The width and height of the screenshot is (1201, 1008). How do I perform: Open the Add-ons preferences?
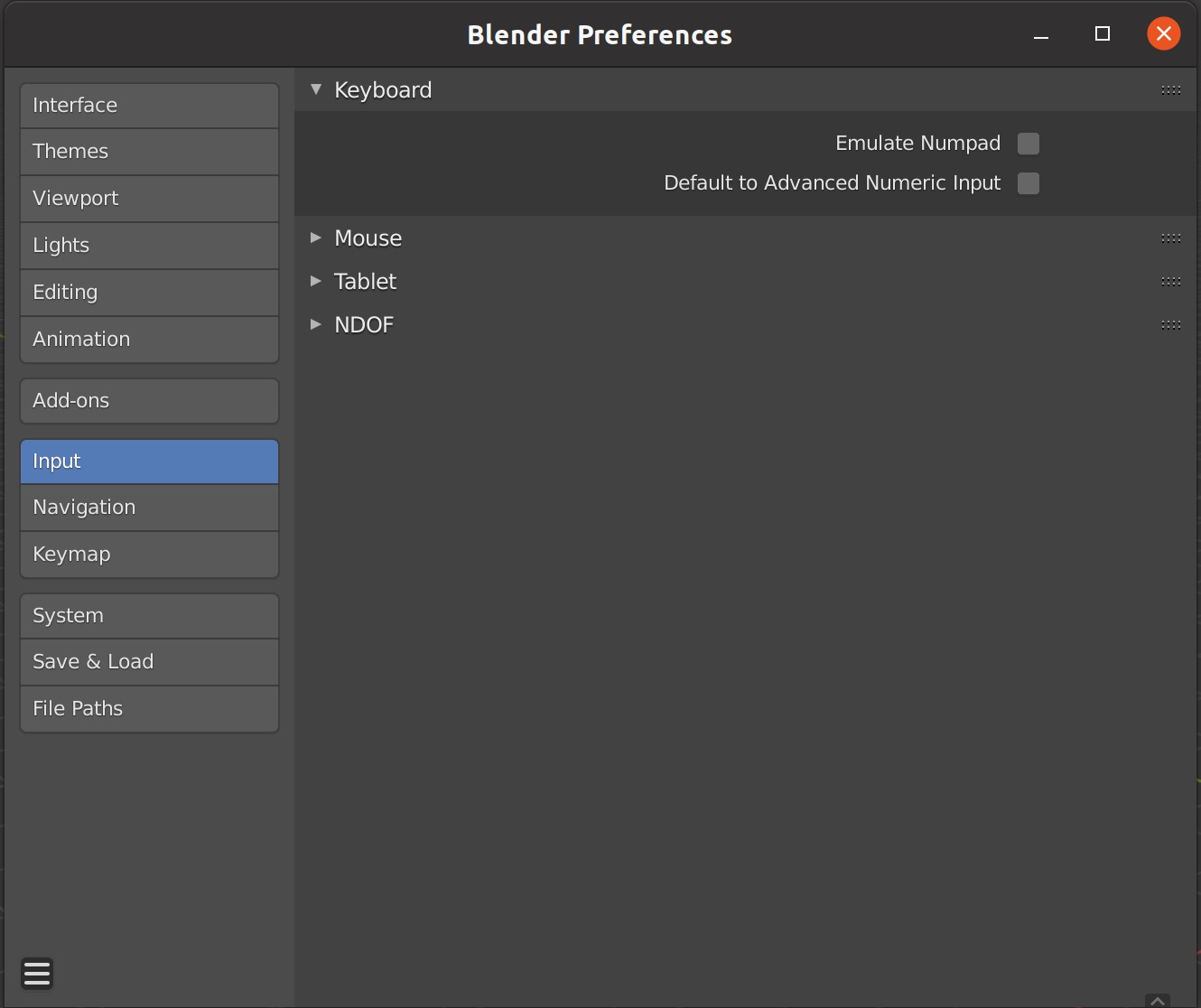(x=149, y=400)
